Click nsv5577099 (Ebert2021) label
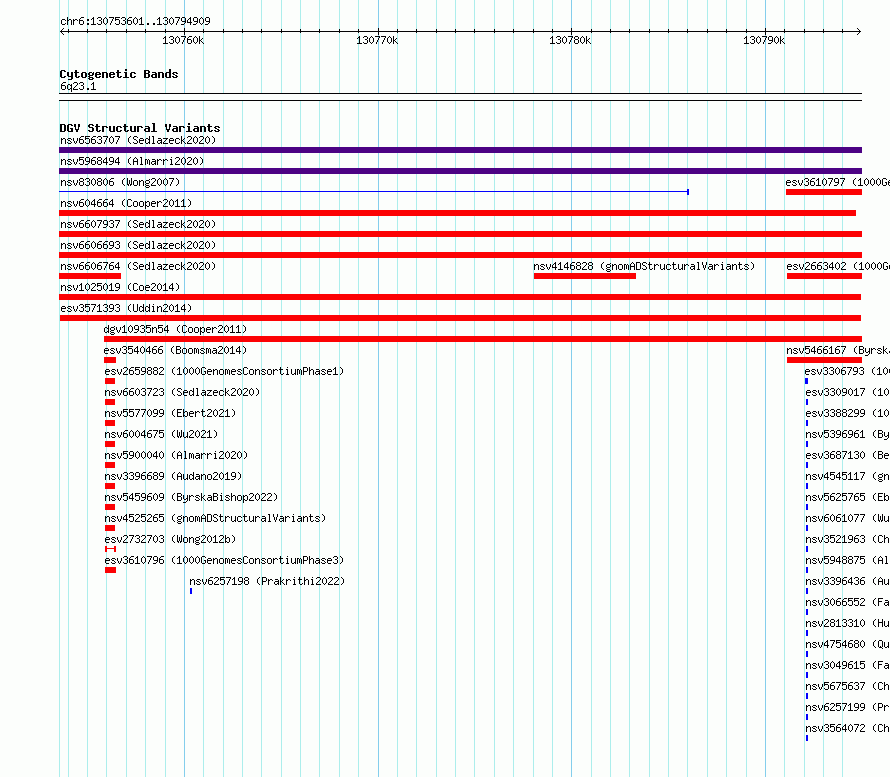This screenshot has width=890, height=777. click(x=170, y=413)
